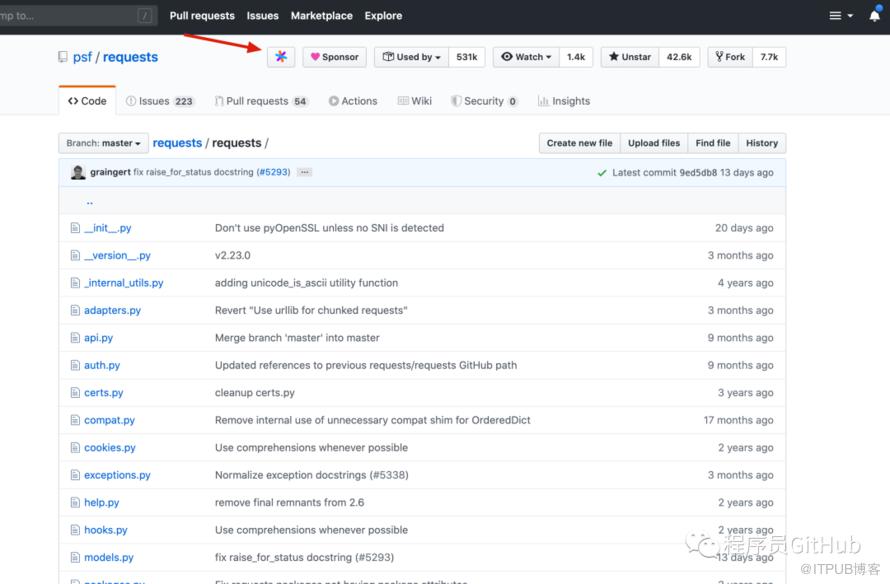The image size is (890, 584).
Task: Open commit 'remove final remnants from 2.6'
Action: click(x=289, y=502)
